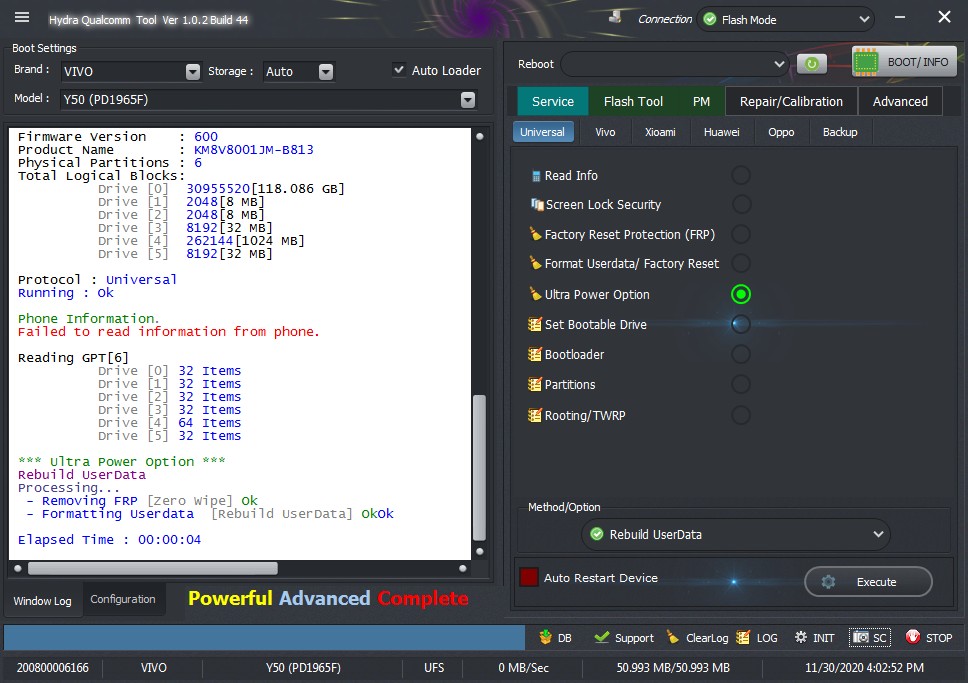Click the UFS status bar entry
This screenshot has width=968, height=683.
click(x=434, y=668)
